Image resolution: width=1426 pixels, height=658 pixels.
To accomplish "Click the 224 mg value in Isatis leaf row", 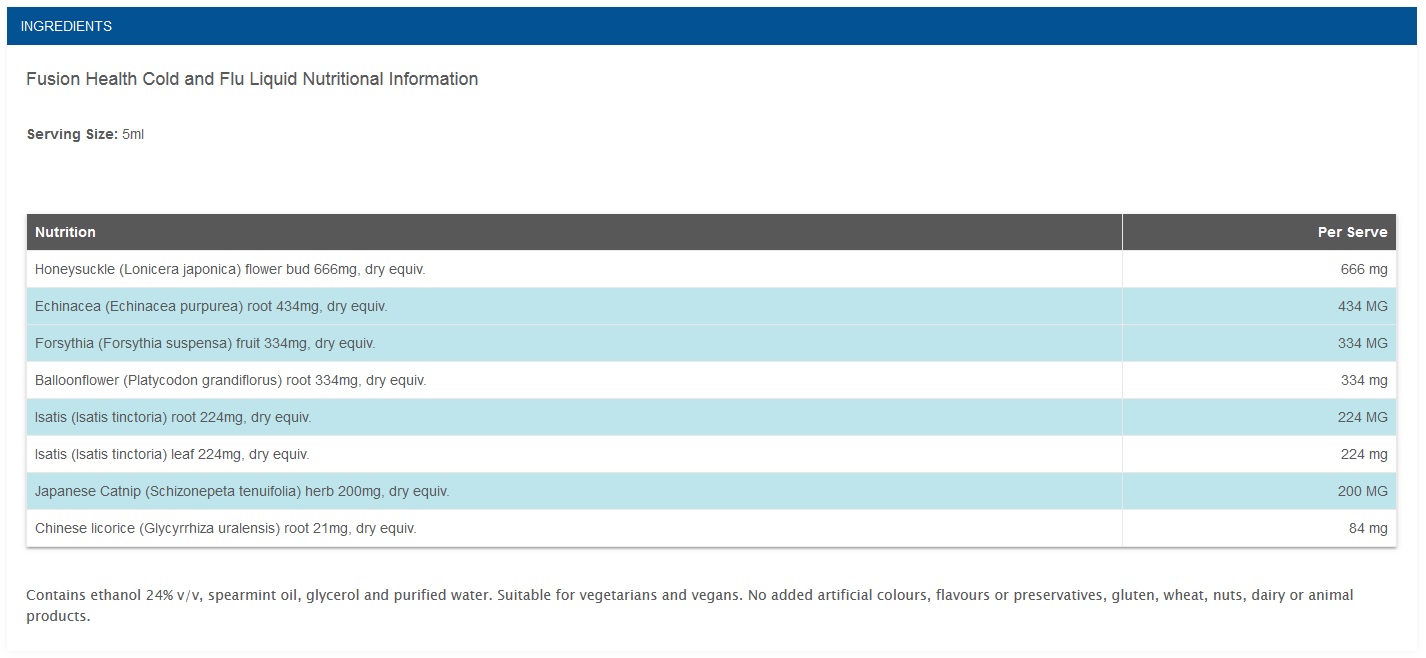I will (1364, 454).
